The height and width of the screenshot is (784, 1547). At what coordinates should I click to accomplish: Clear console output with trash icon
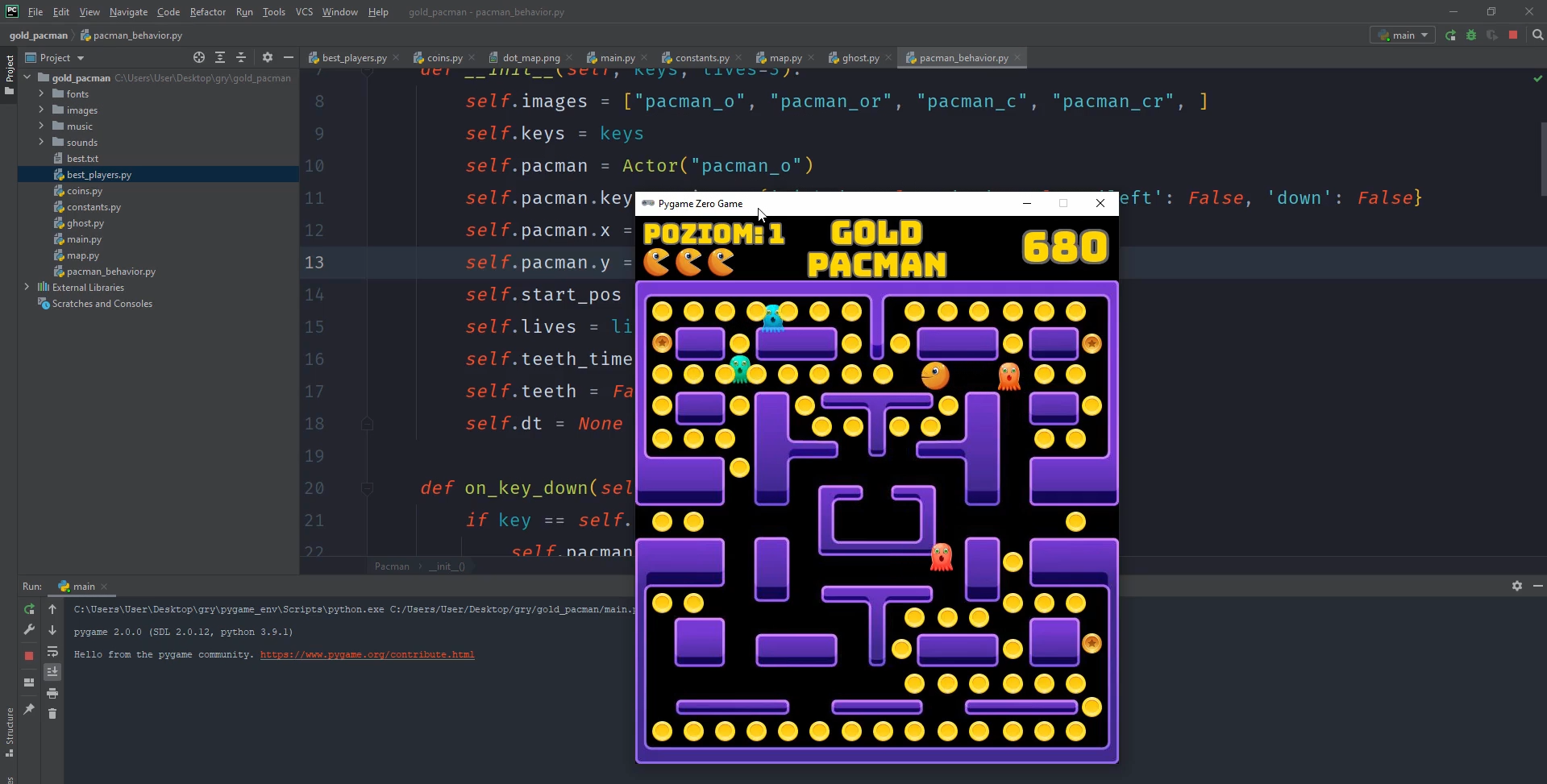coord(52,714)
